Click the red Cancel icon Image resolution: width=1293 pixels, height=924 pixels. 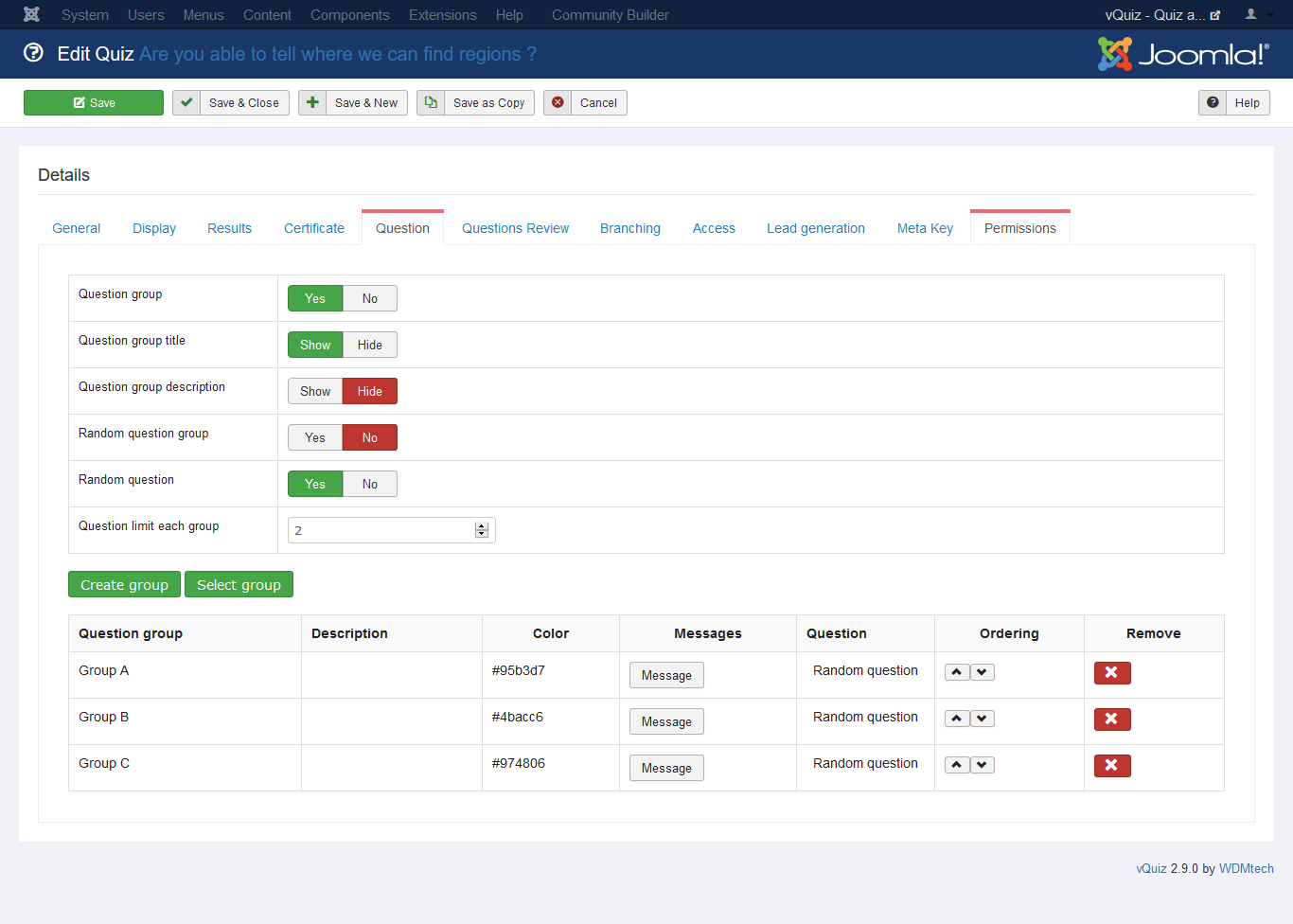tap(558, 103)
